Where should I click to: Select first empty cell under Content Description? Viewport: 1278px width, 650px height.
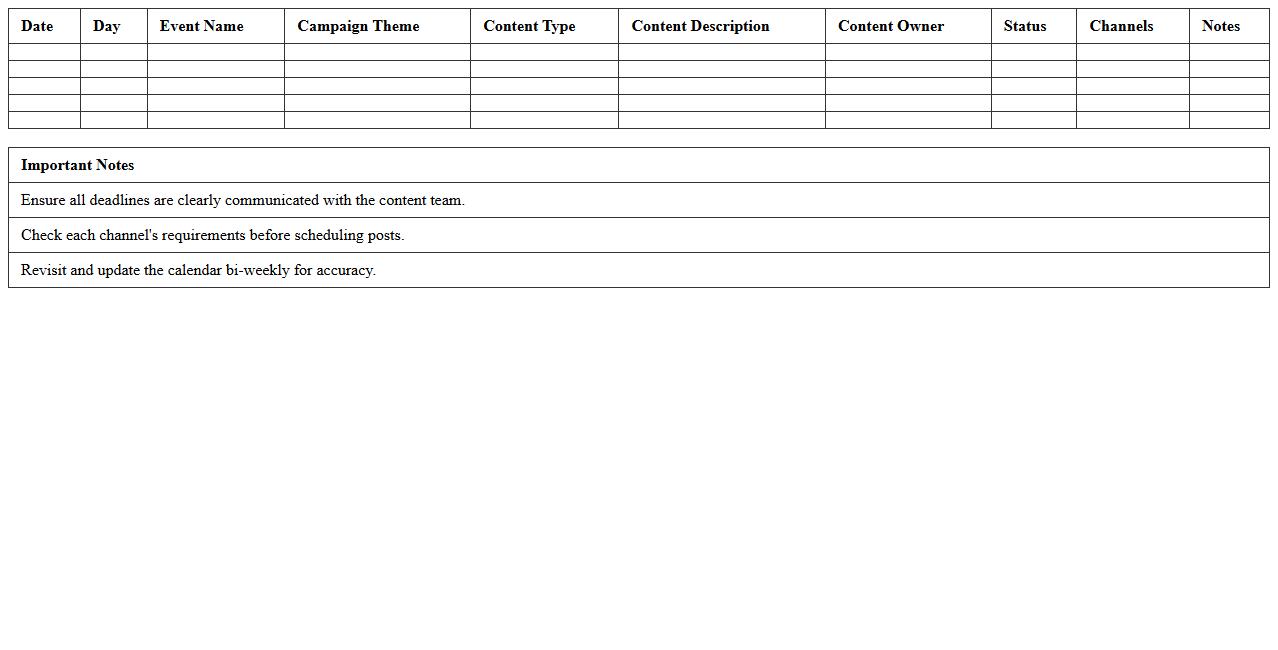pos(721,52)
